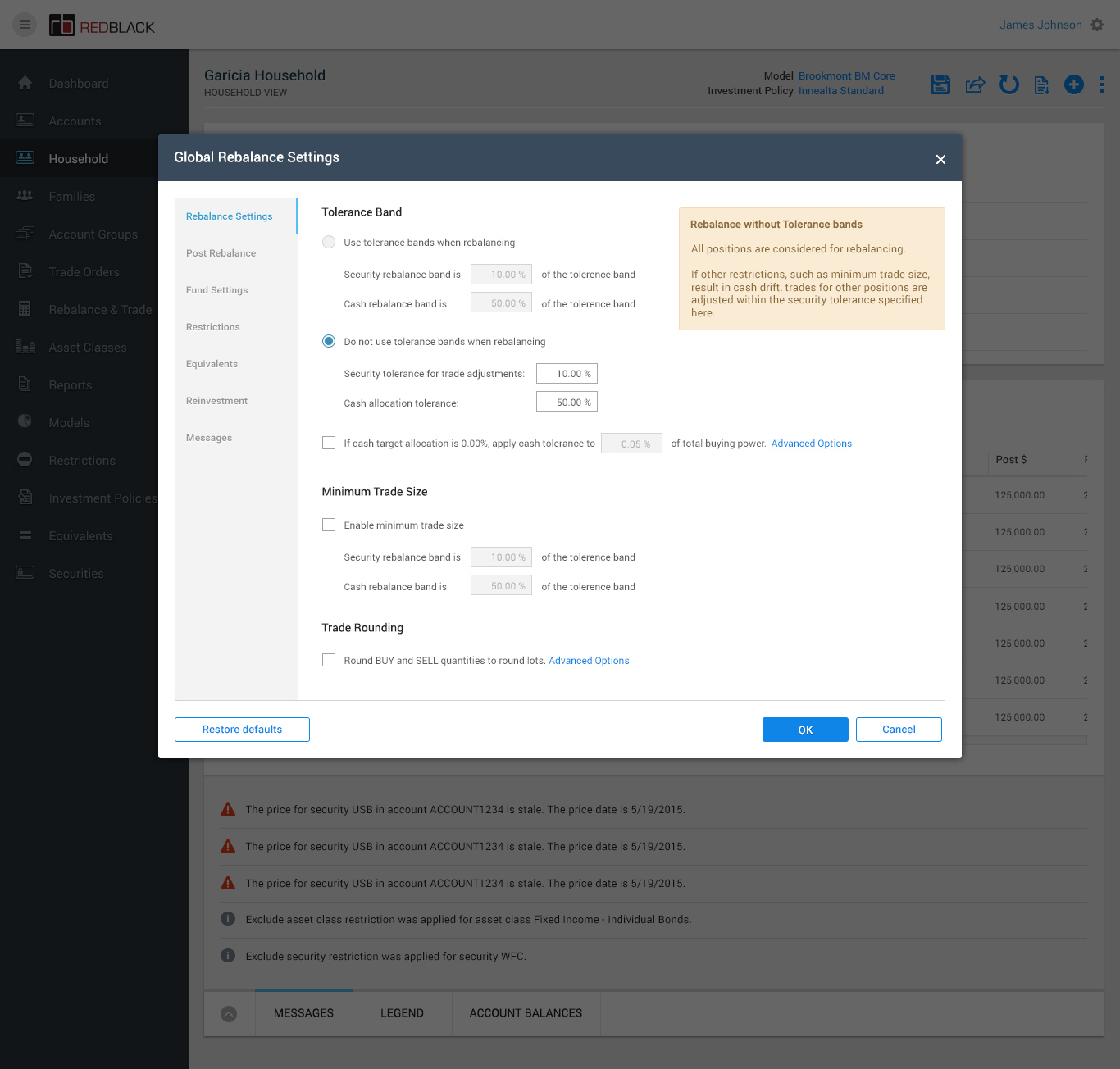Click the share/export icon
This screenshot has height=1069, width=1120.
975,84
